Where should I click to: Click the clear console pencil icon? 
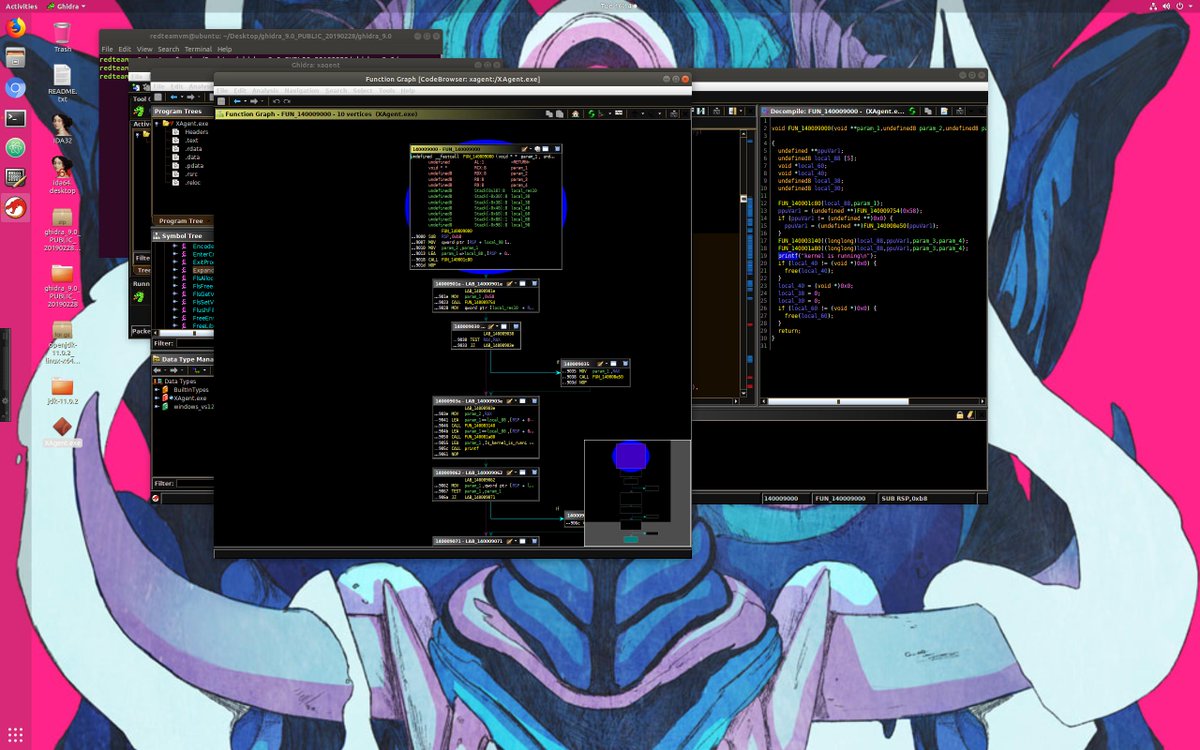click(970, 415)
